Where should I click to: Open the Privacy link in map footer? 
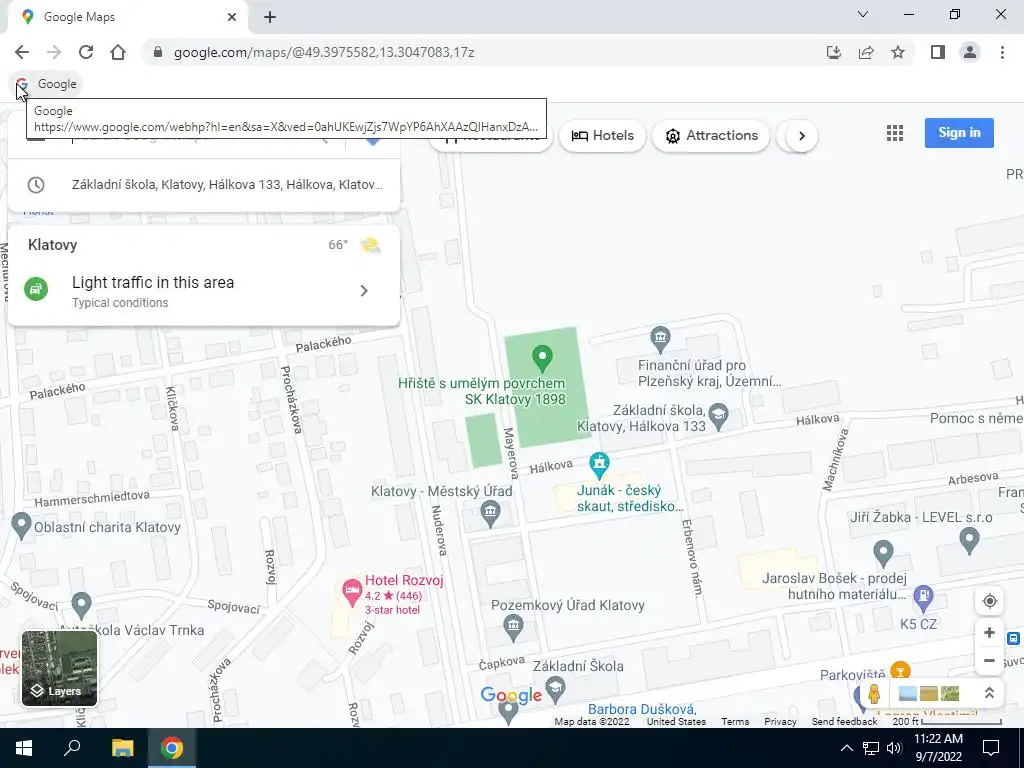pyautogui.click(x=780, y=722)
